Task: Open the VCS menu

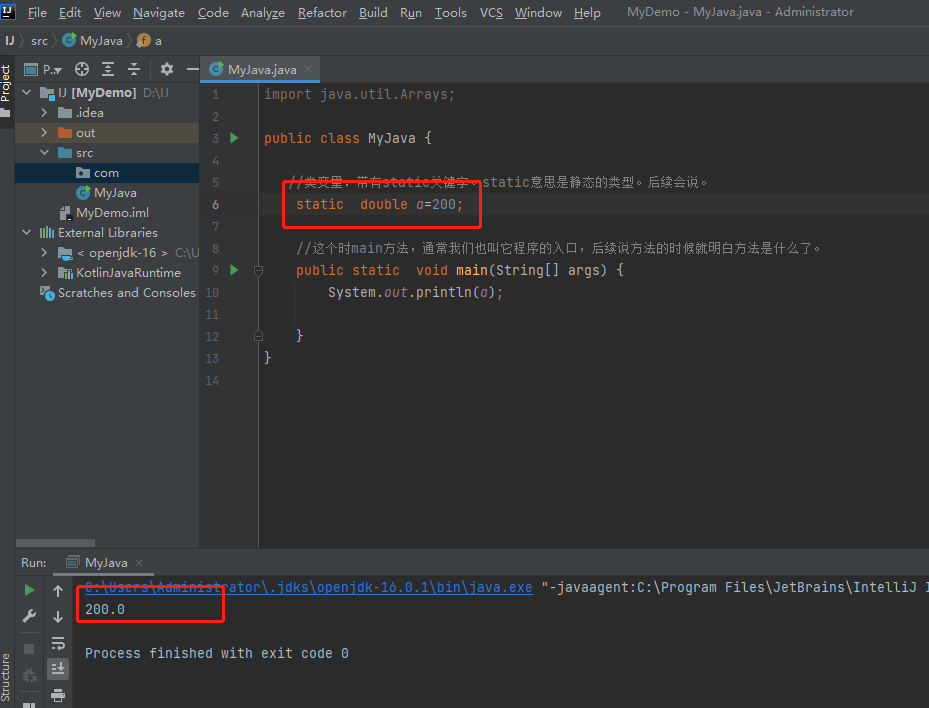Action: click(x=491, y=12)
